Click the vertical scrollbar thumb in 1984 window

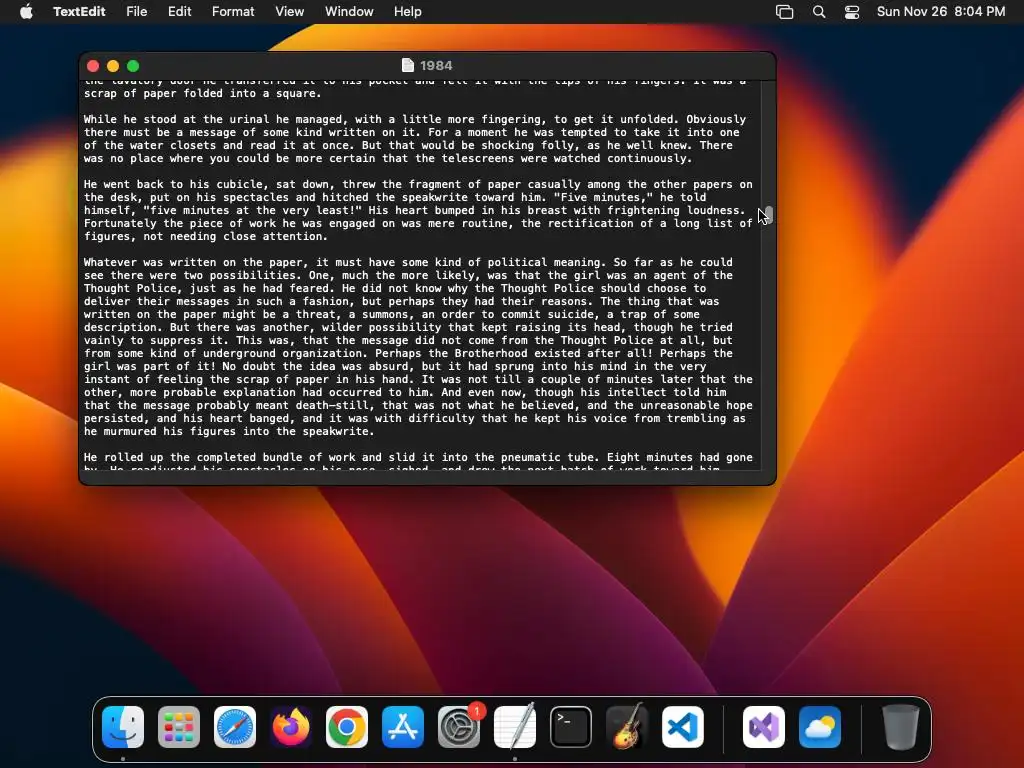coord(769,215)
